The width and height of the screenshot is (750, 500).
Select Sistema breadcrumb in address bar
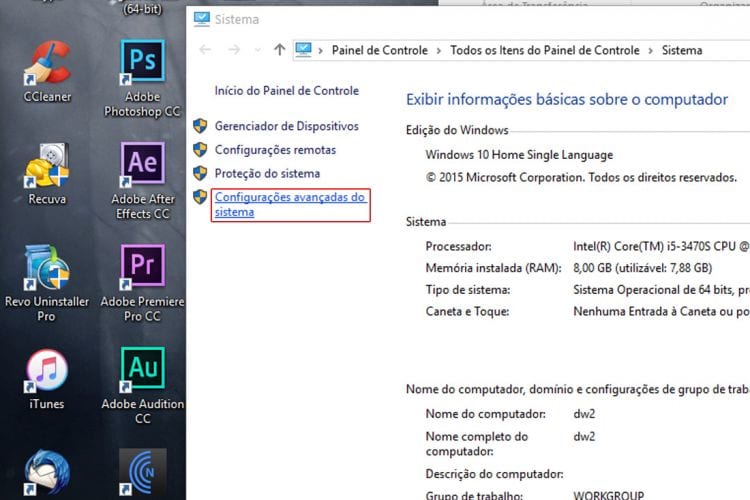(x=682, y=50)
